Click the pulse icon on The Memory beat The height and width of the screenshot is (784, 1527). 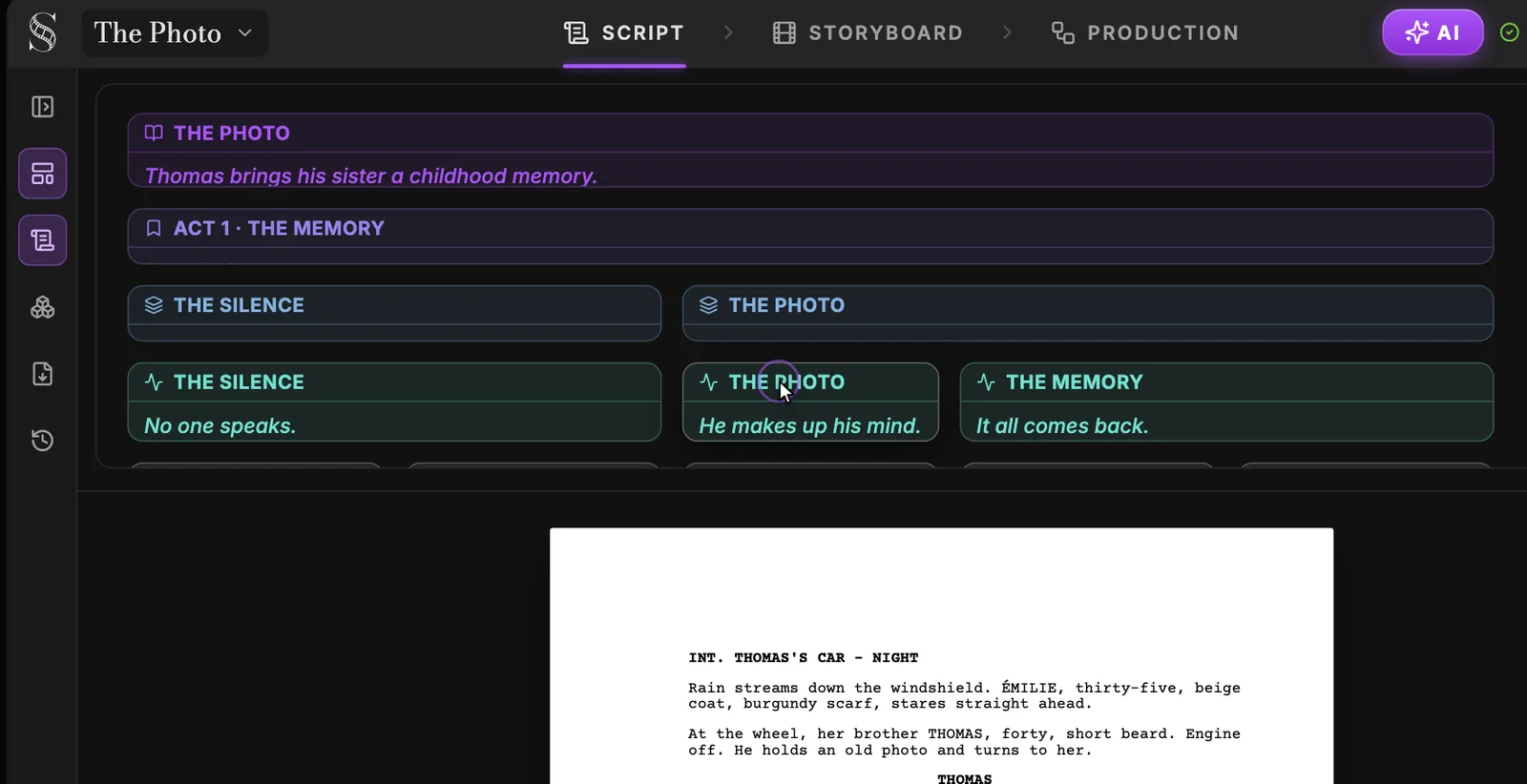point(986,382)
